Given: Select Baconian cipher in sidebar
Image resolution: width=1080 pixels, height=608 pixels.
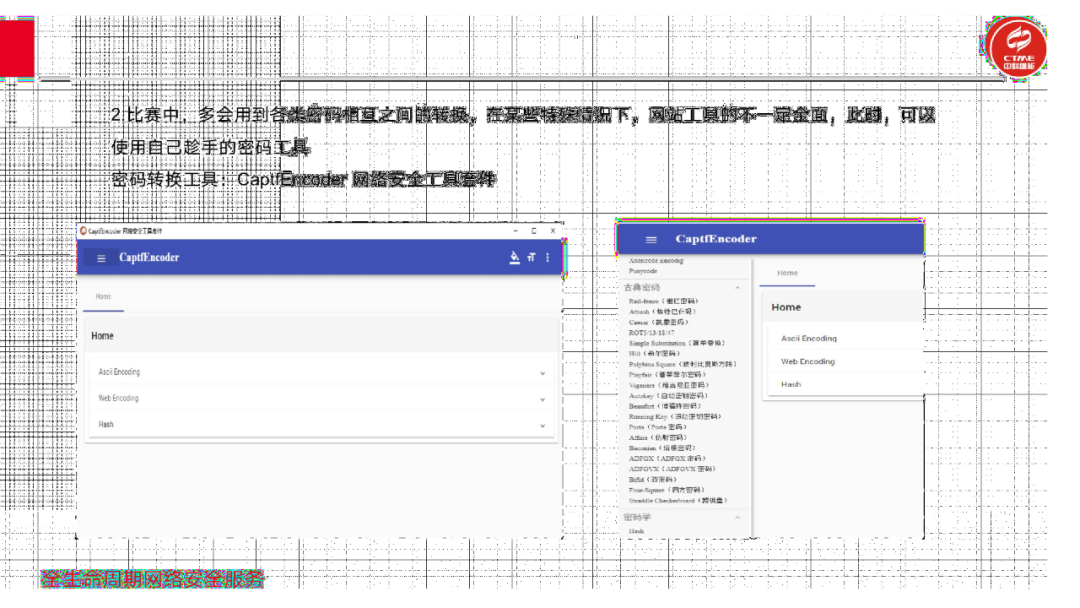Looking at the screenshot, I should click(663, 448).
